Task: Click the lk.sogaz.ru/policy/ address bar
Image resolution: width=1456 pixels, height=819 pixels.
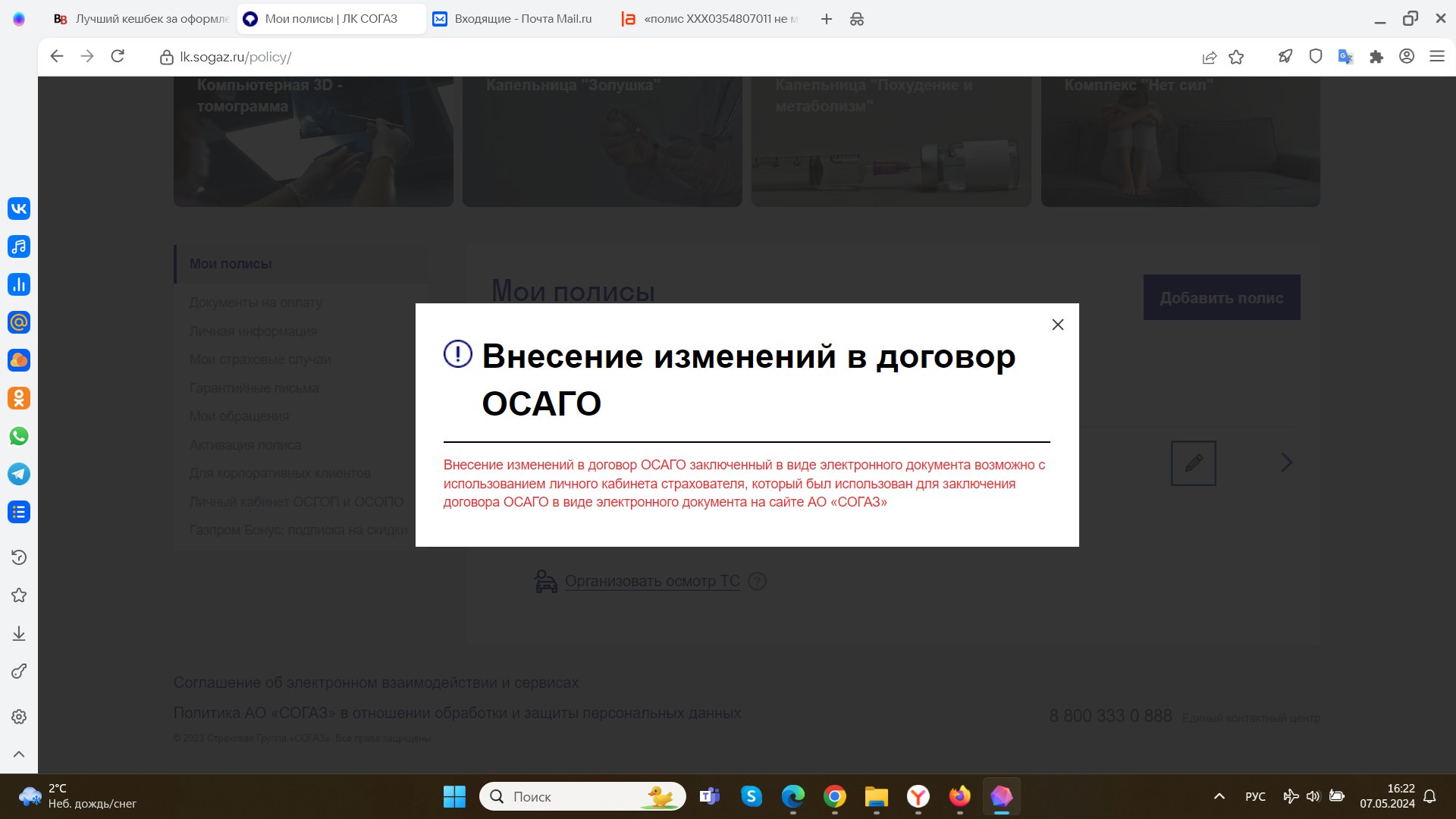Action: (235, 57)
